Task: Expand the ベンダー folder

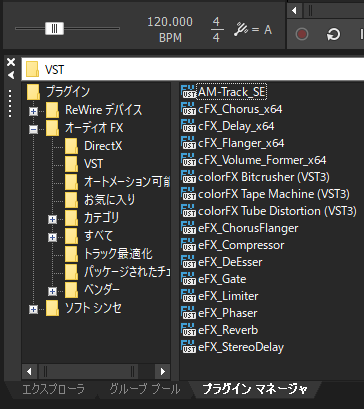Action: (52, 291)
